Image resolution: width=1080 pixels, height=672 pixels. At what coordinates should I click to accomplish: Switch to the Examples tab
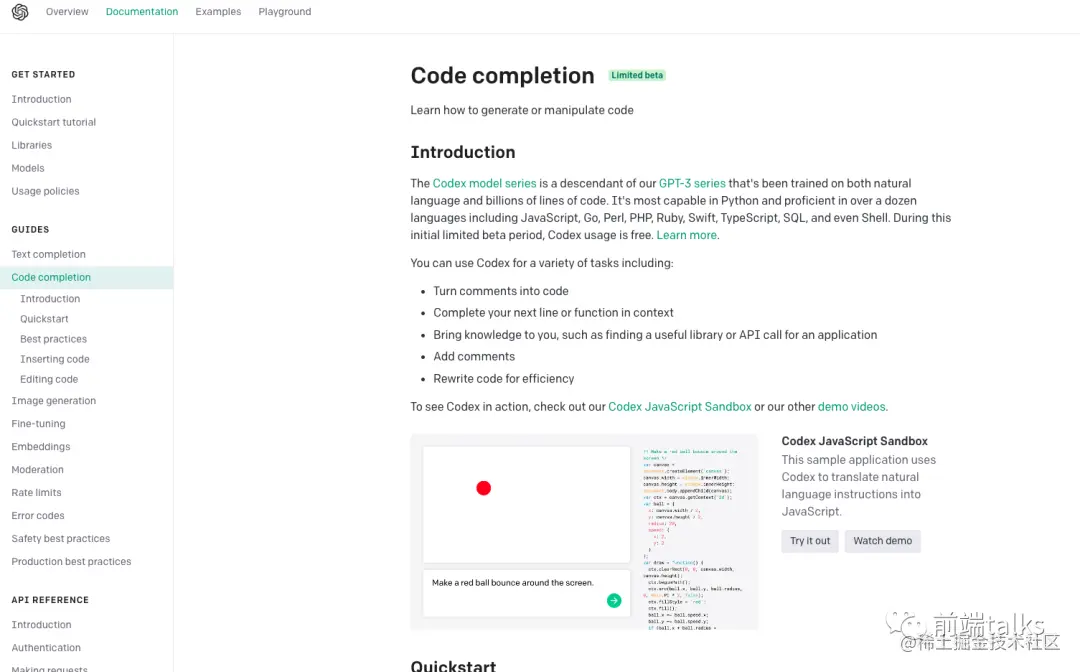218,12
